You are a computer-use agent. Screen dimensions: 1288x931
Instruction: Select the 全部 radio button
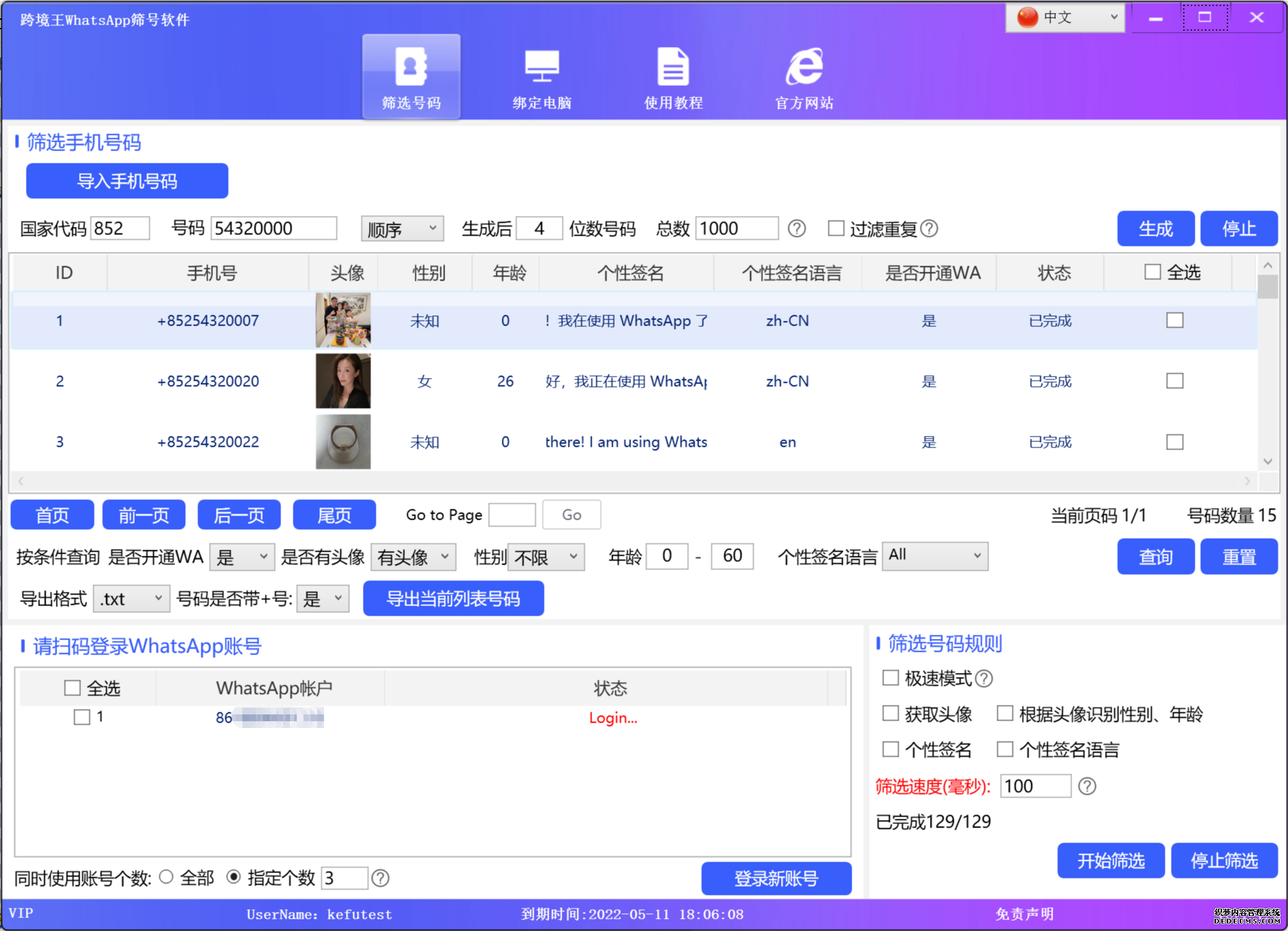click(165, 878)
